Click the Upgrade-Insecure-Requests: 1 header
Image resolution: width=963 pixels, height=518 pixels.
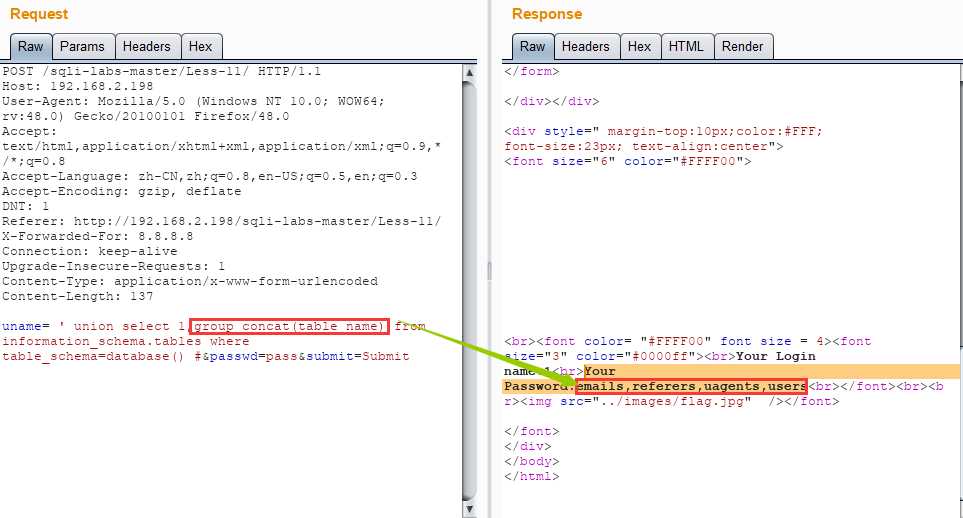[114, 266]
